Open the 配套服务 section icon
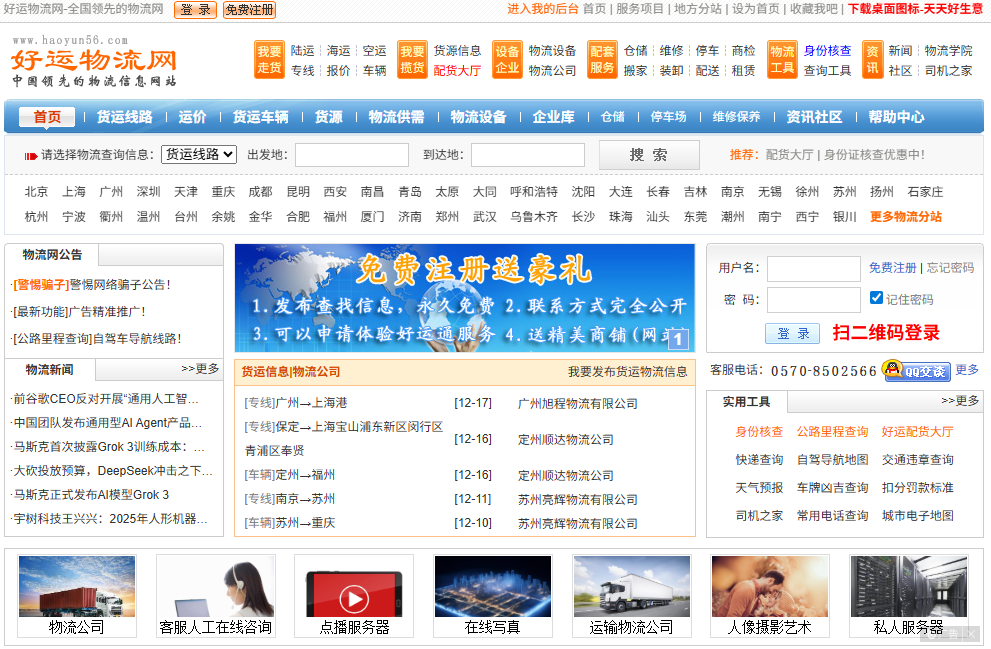This screenshot has width=991, height=649. 601,60
